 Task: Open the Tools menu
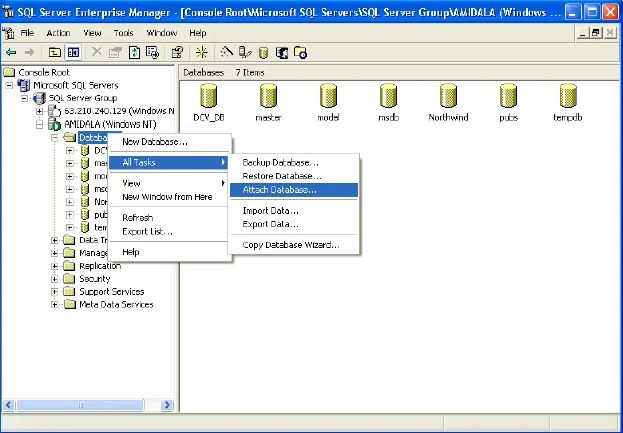tap(123, 33)
